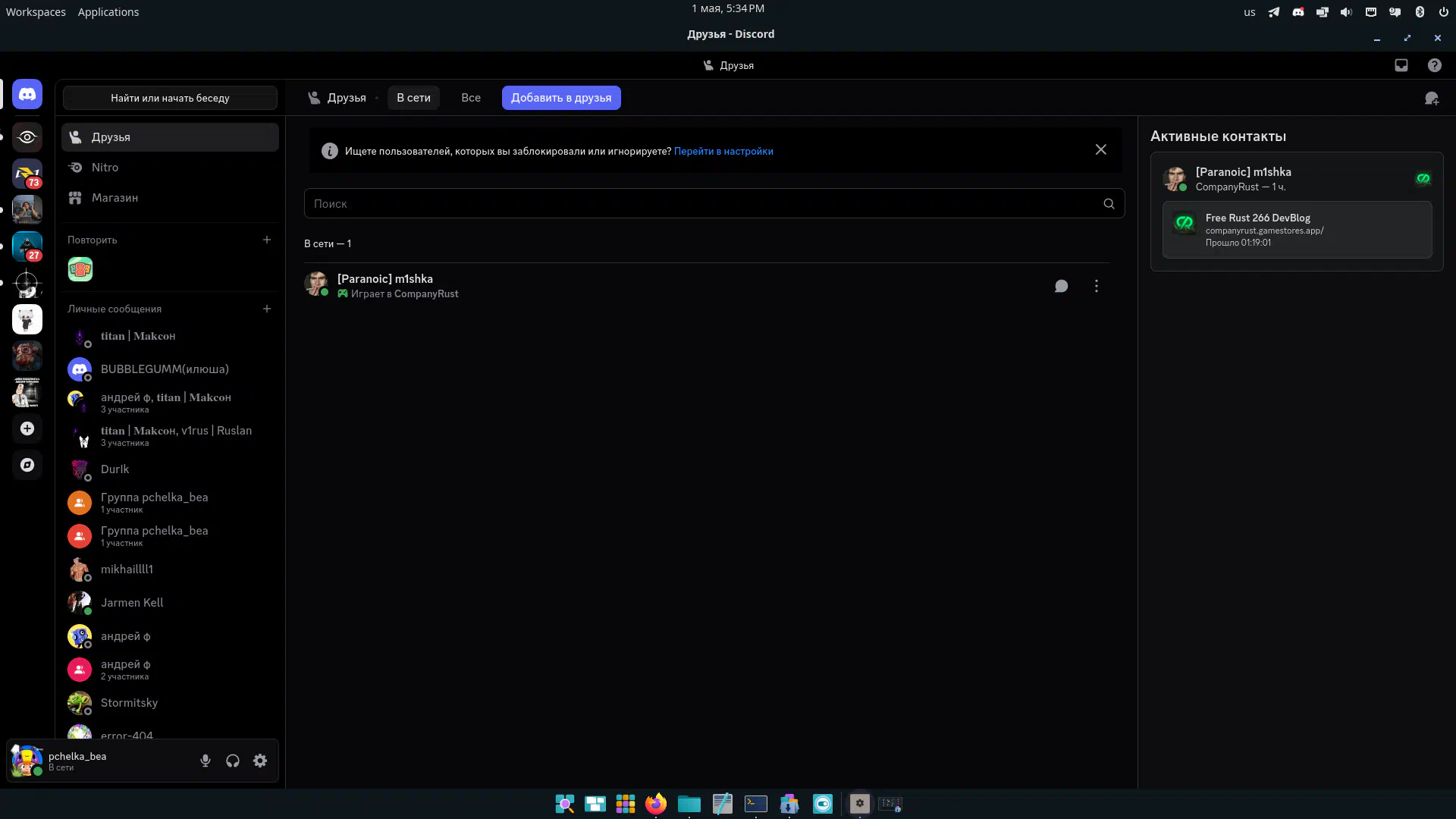
Task: Open the server with 27 notification badge
Action: click(27, 246)
